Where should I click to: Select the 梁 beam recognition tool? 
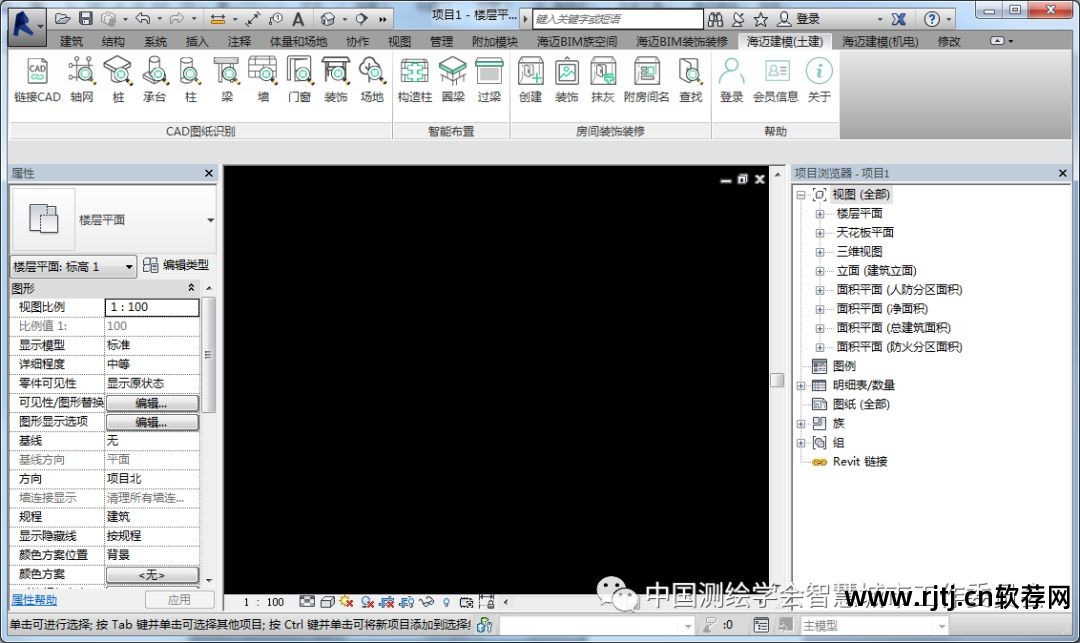227,80
